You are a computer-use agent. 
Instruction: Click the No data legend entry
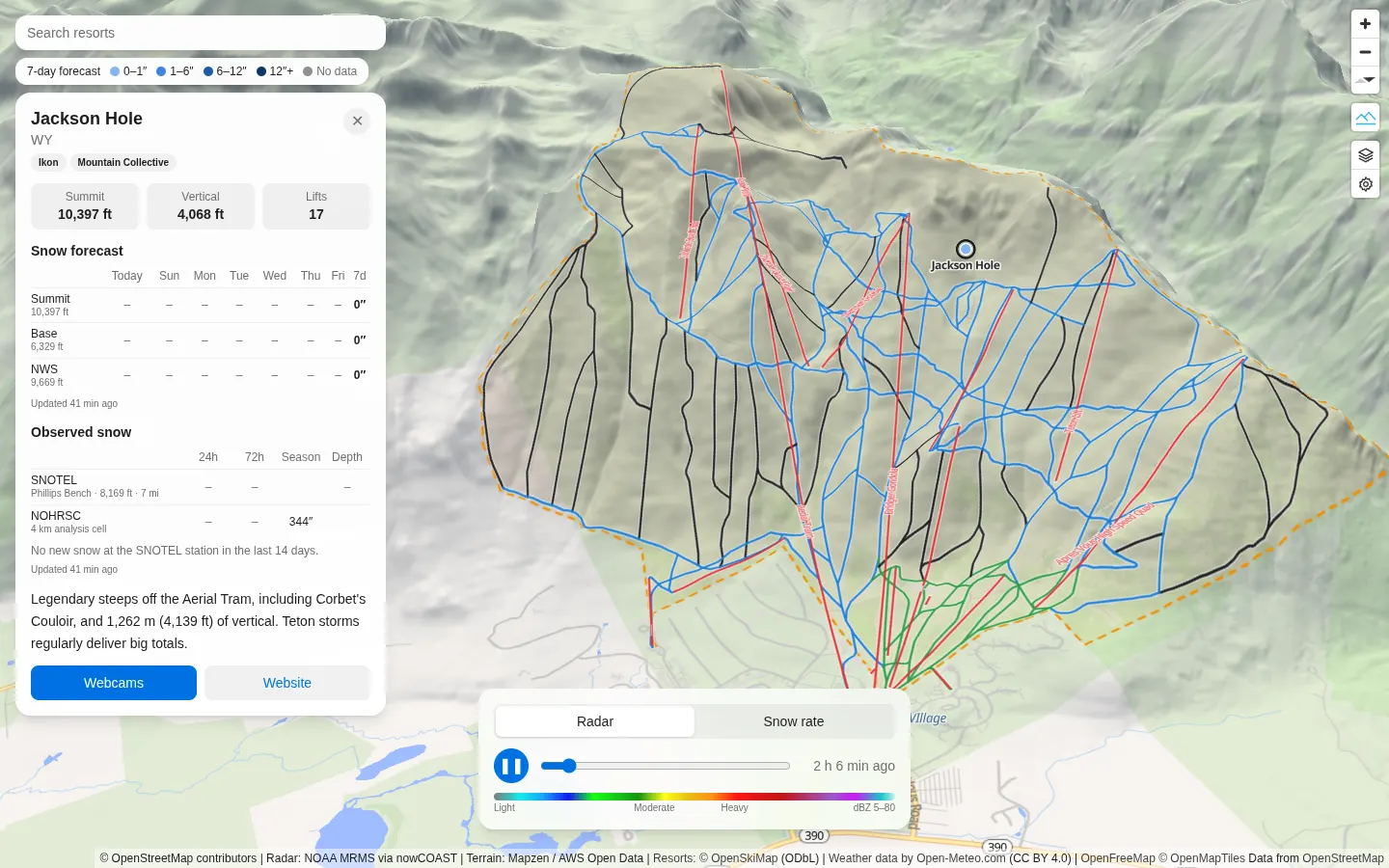click(x=330, y=71)
